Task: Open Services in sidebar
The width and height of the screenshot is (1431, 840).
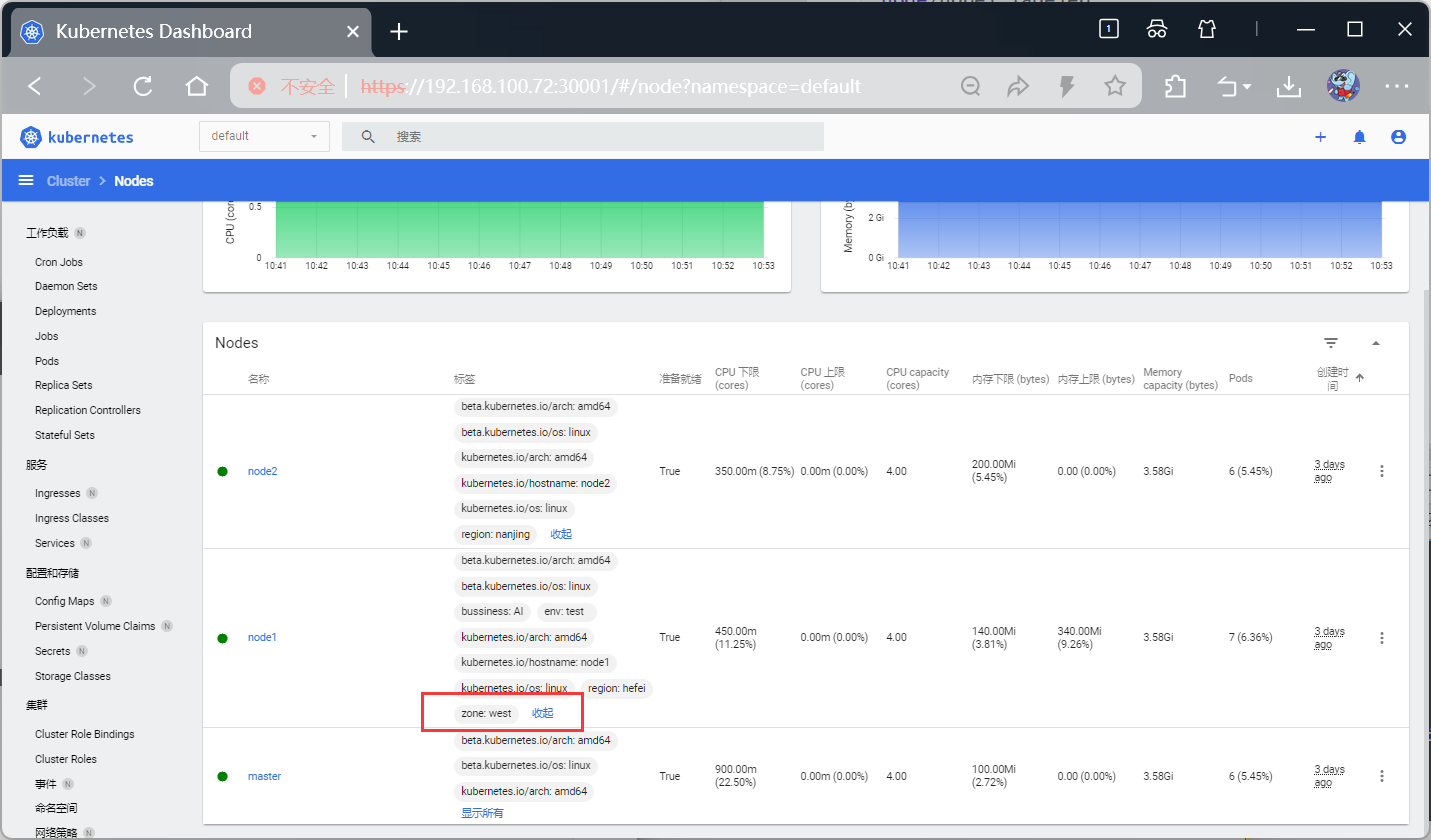Action: coord(55,543)
